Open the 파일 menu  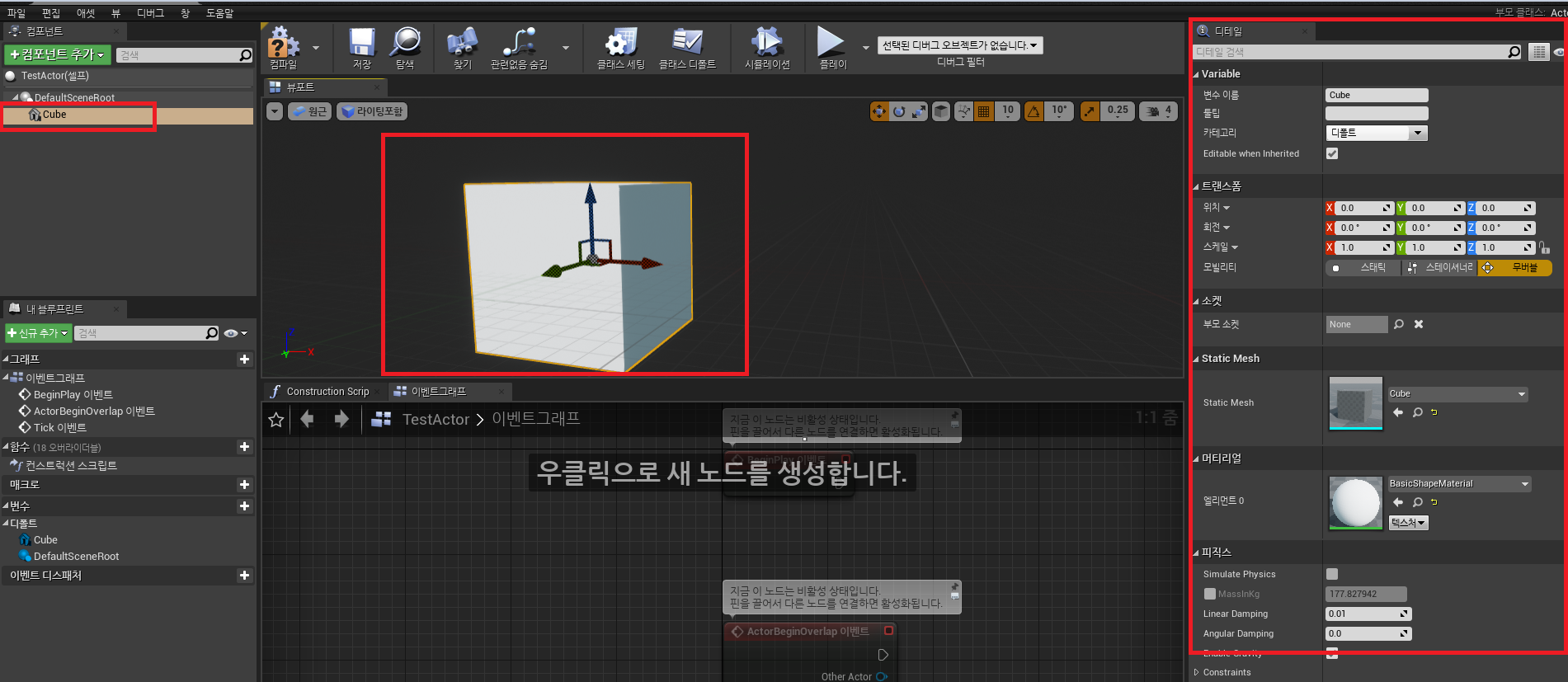point(16,13)
